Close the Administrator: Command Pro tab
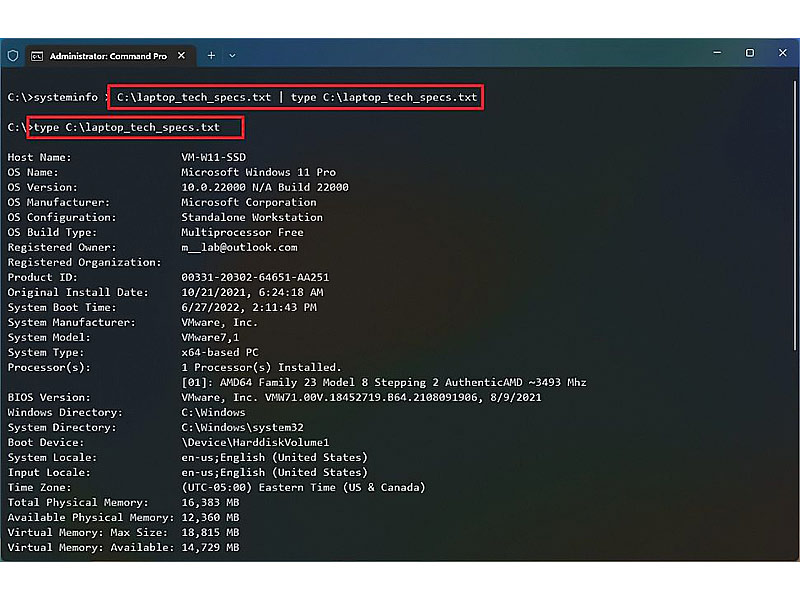 [182, 56]
